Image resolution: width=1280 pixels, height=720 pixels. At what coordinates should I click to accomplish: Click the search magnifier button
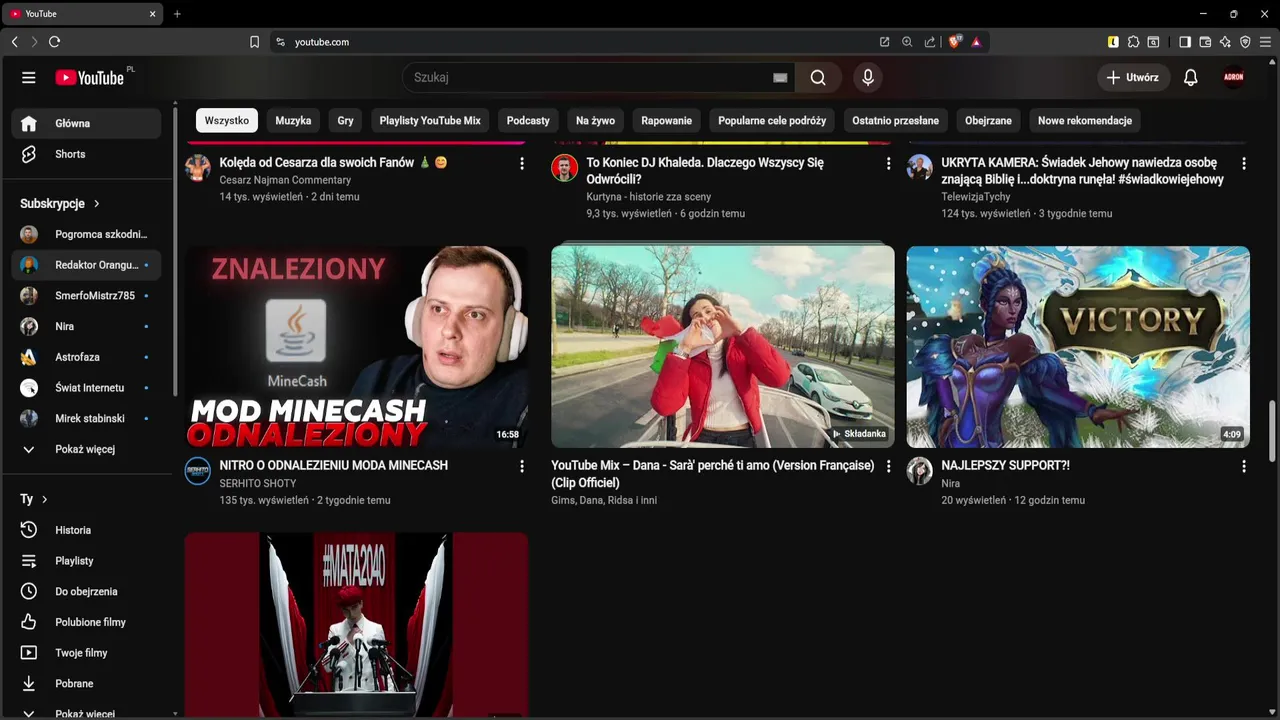coord(818,78)
